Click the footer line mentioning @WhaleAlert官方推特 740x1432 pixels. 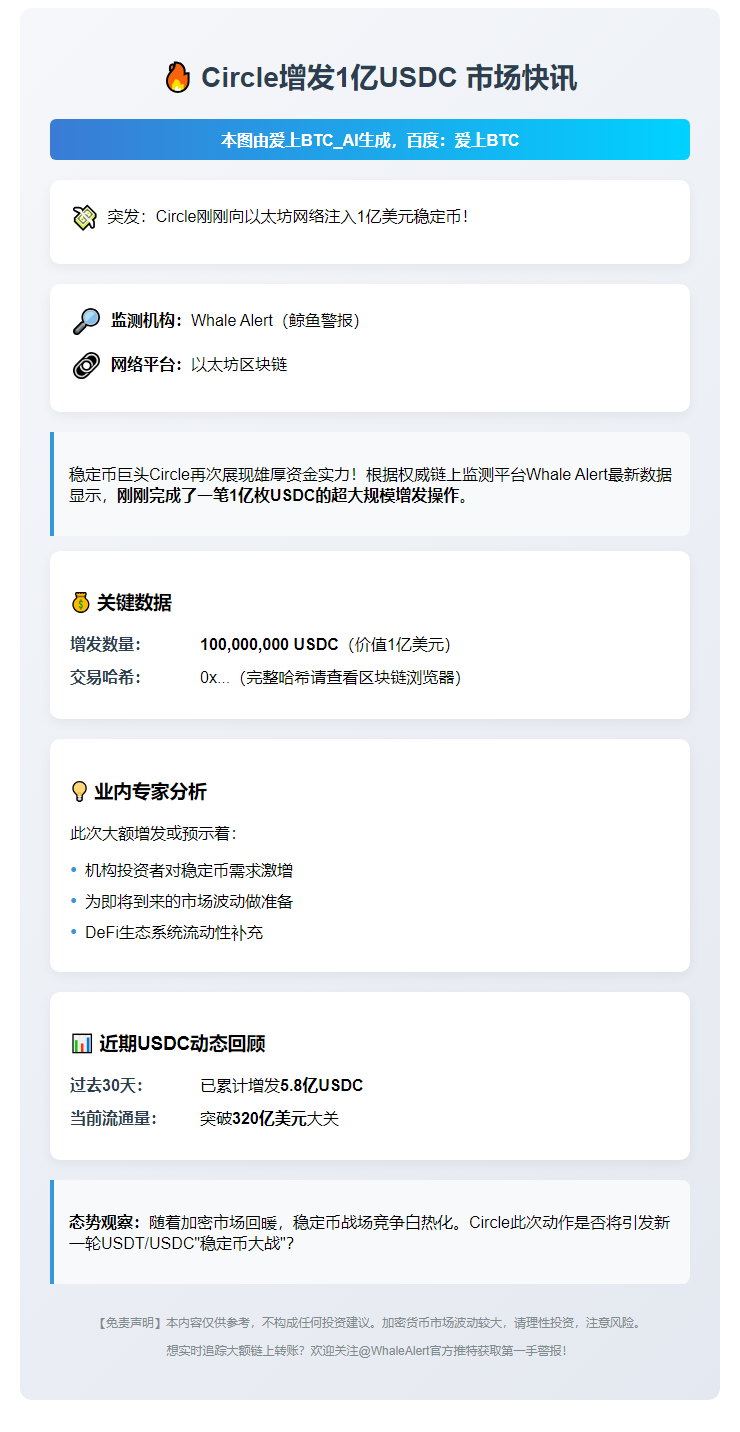coord(367,1351)
